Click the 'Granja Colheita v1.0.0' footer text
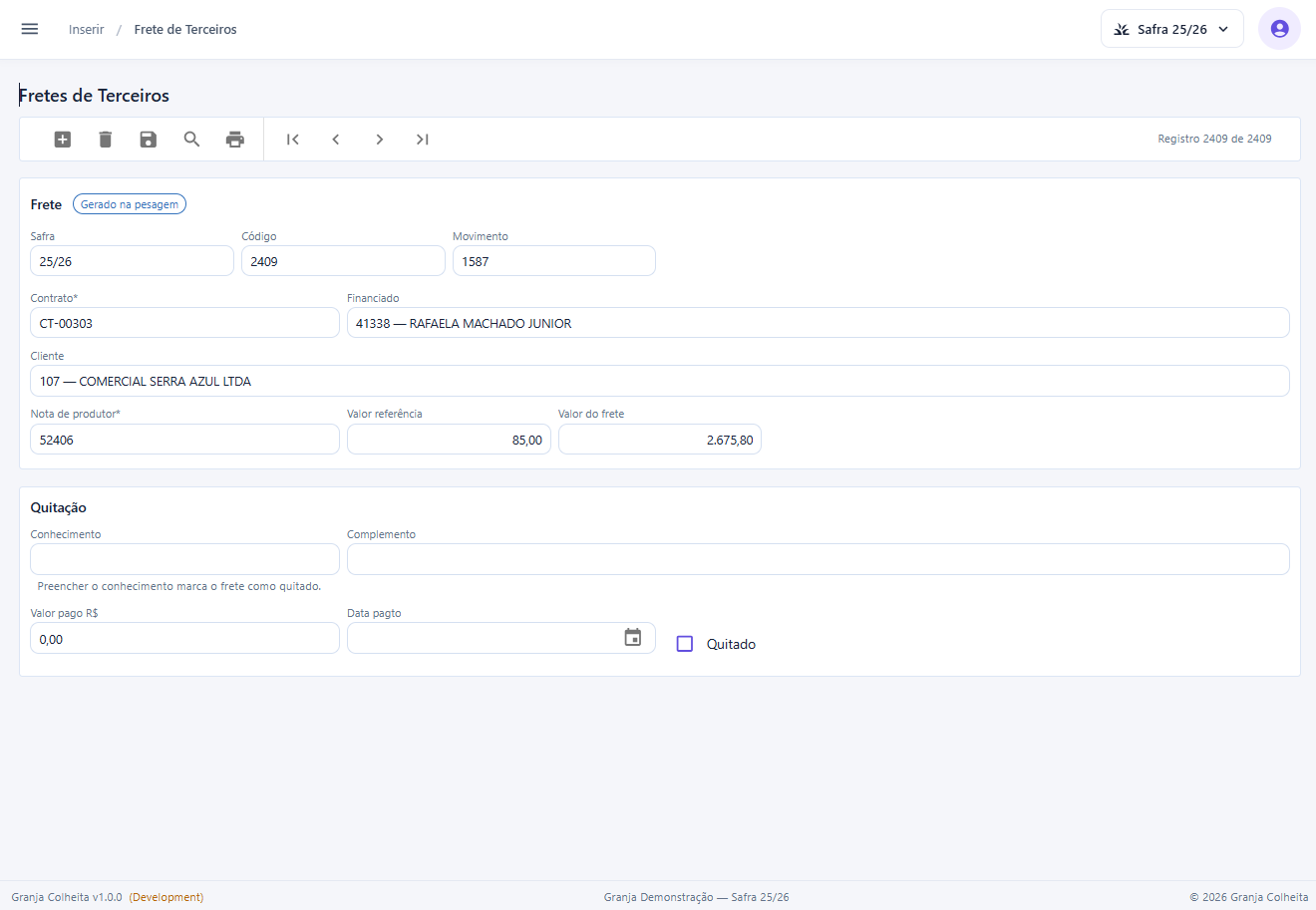 pos(67,897)
